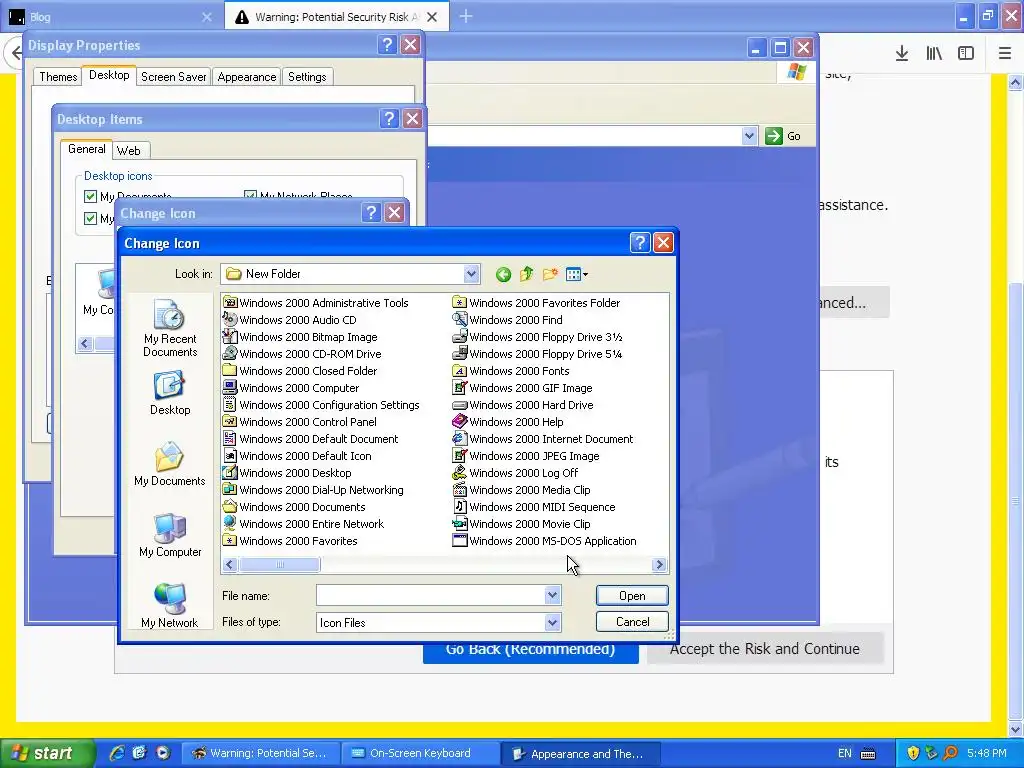Screen dimensions: 1024x768
Task: Open Firefox downloads arrow icon
Action: tap(901, 54)
